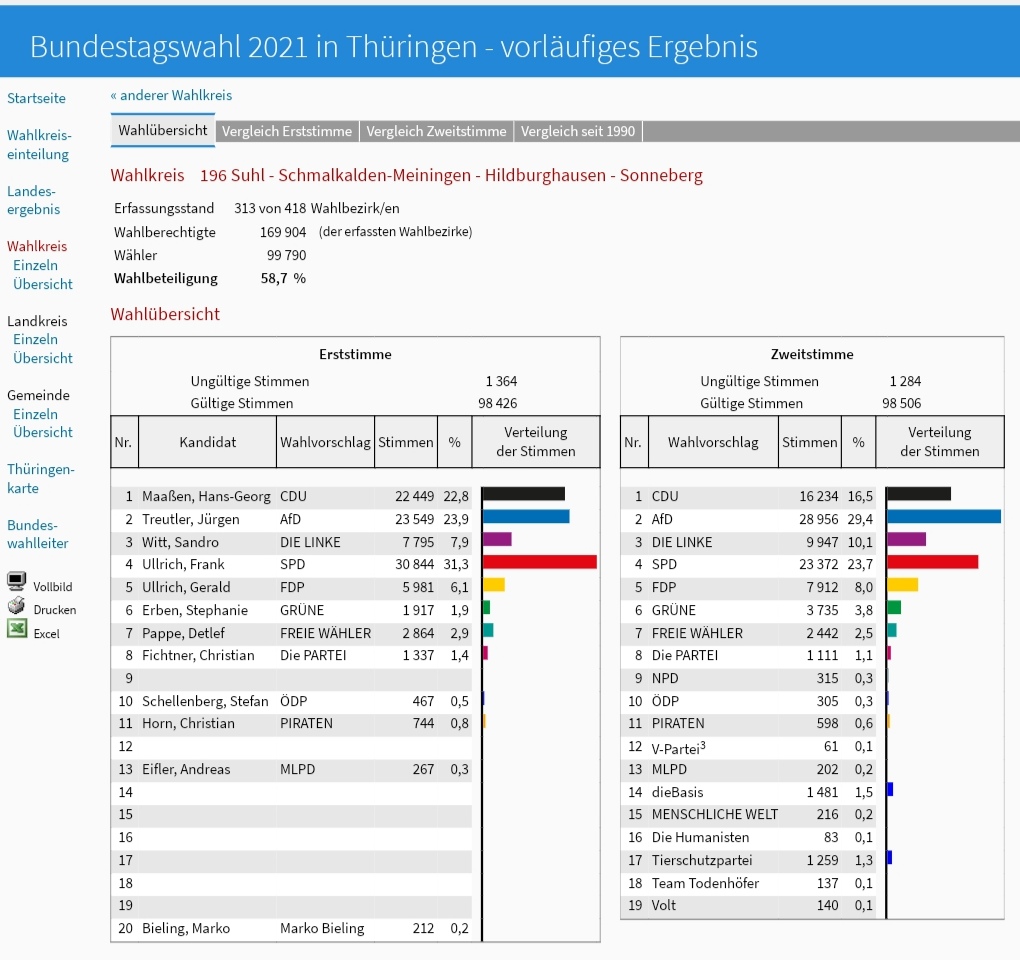Click GRÜNE green bar in Zweitstimme chart
Viewport: 1020px width, 960px height.
click(894, 607)
